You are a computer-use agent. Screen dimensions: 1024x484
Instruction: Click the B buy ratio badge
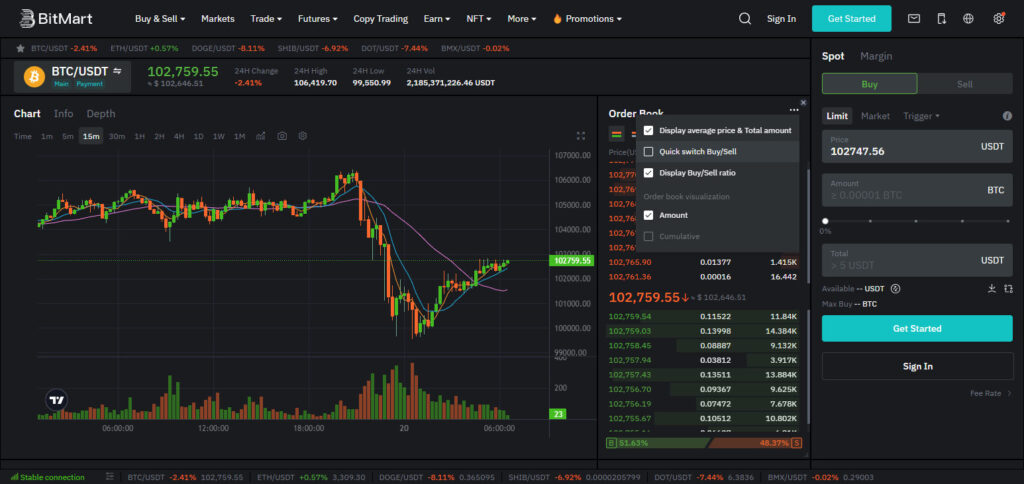611,443
